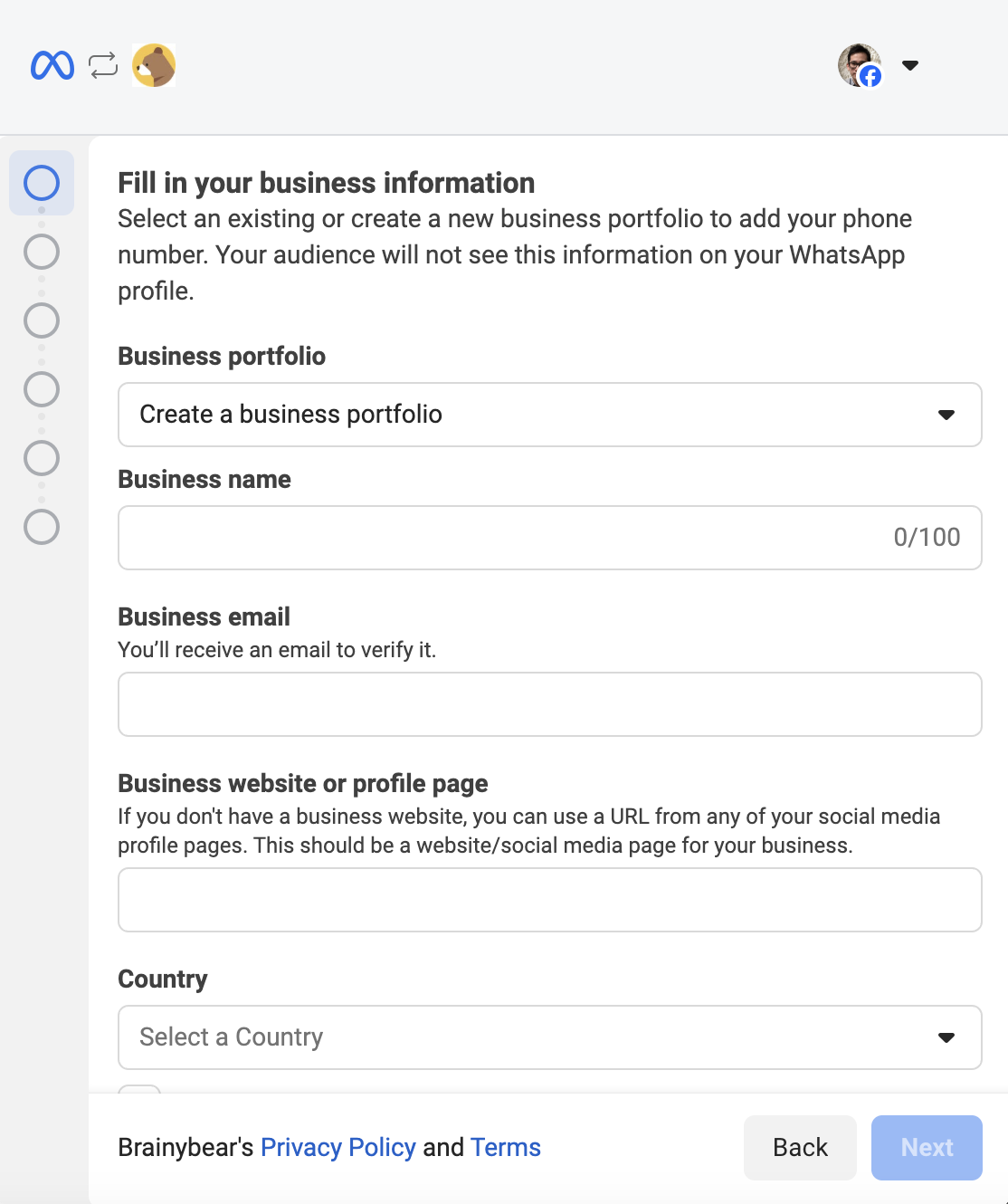Tick the partially visible checkbox below Country
The height and width of the screenshot is (1204, 1008).
139,1089
